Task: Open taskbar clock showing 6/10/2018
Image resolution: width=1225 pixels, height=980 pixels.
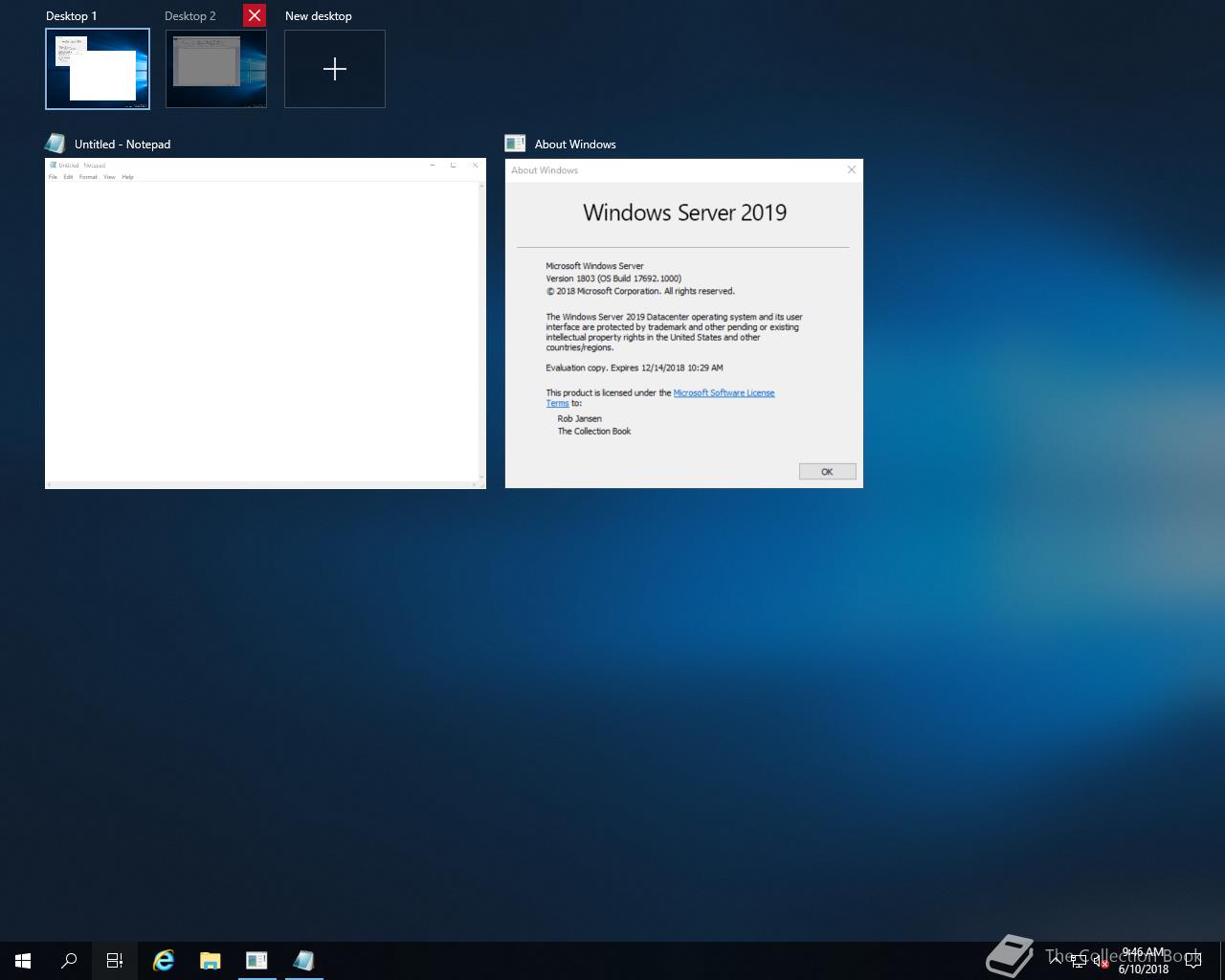Action: 1144,961
